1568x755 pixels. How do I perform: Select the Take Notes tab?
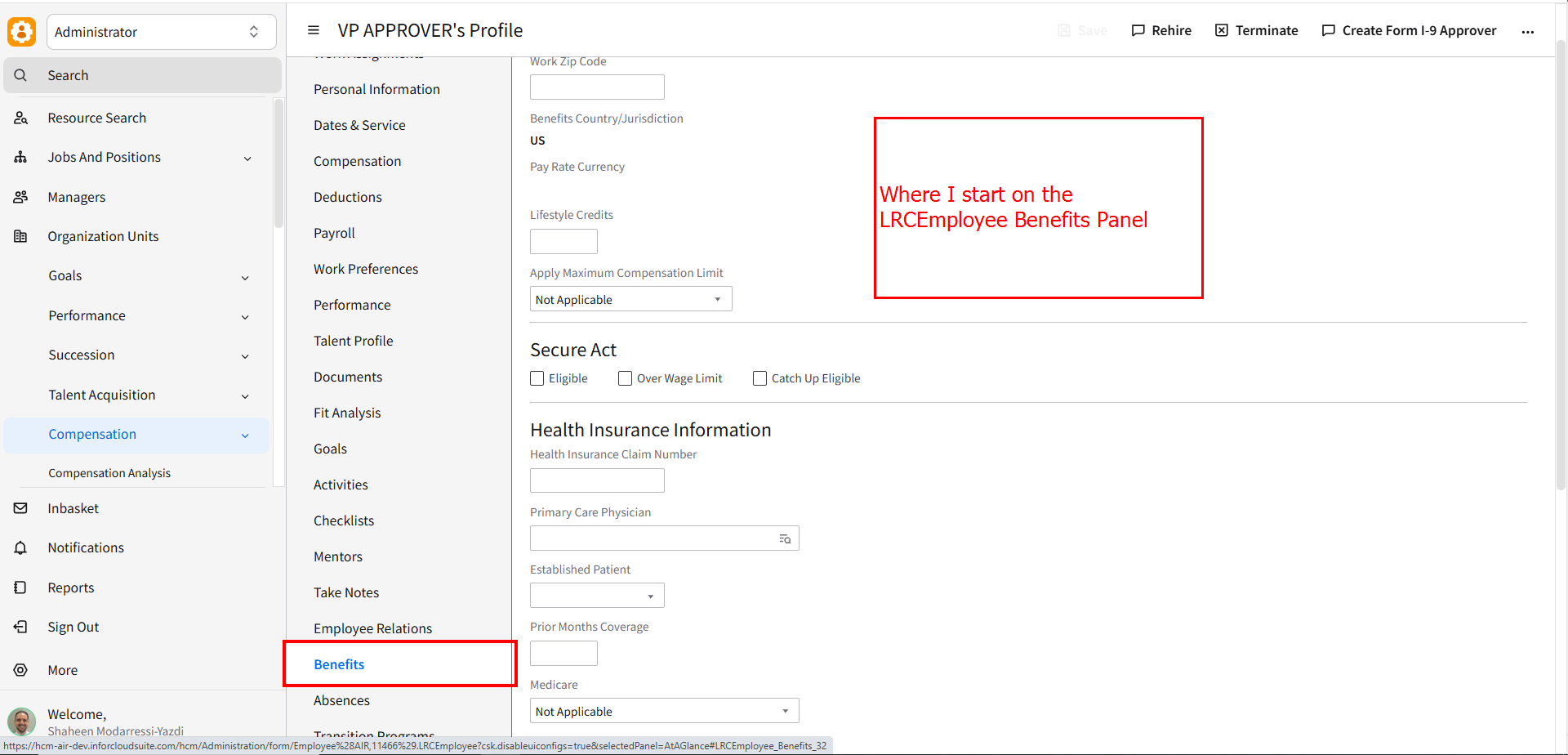346,592
